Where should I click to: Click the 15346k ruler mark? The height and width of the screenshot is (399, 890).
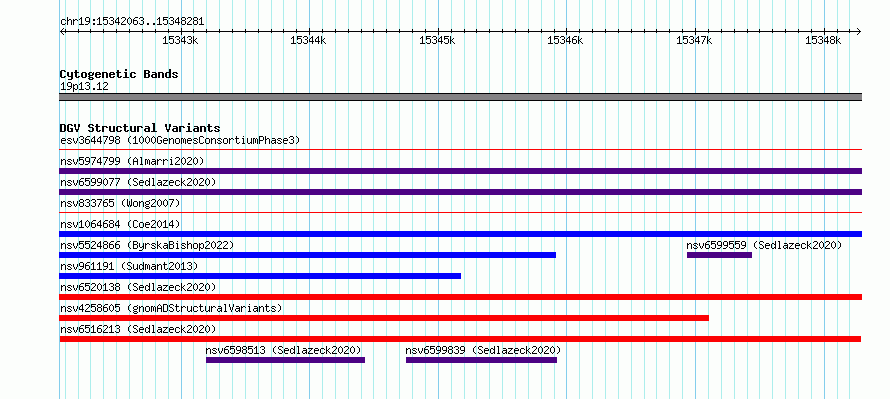(x=565, y=40)
